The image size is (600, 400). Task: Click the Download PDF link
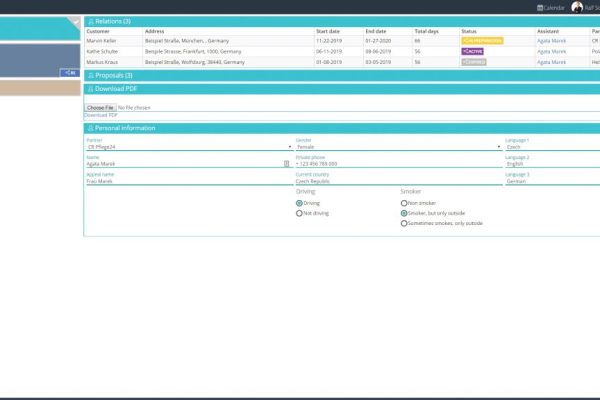(101, 115)
